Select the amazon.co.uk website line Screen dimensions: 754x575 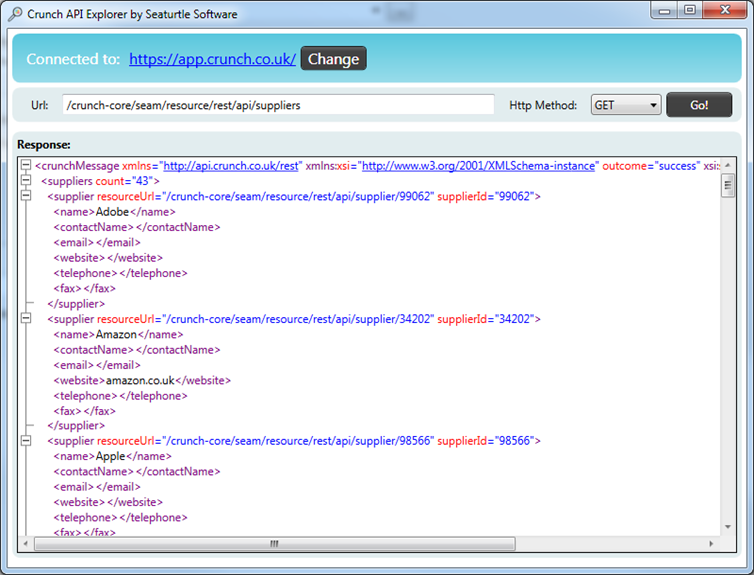pos(142,380)
